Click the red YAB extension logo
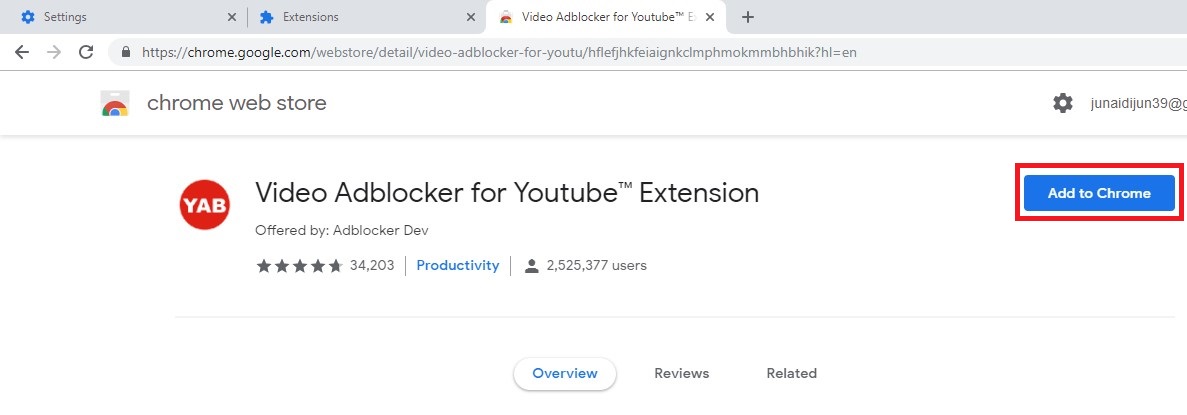This screenshot has height=415, width=1187. 205,204
